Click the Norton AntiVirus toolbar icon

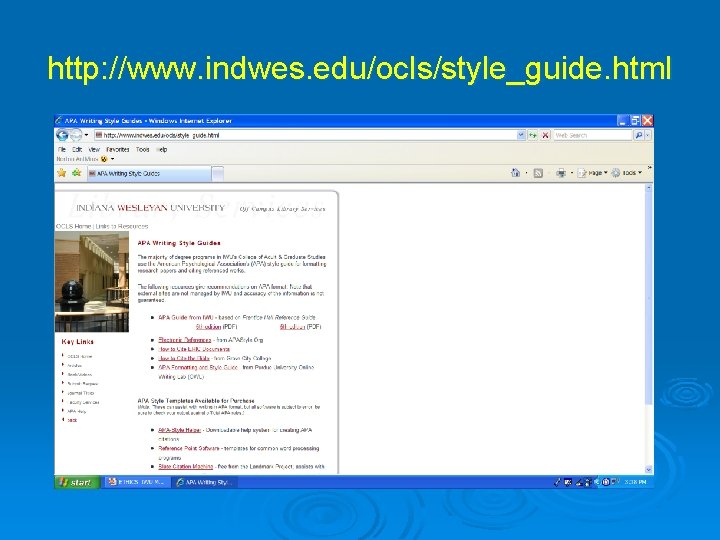click(x=104, y=159)
